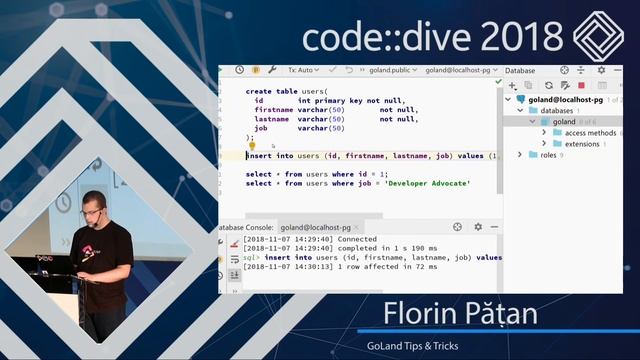Click the editor horizontal scrollbar
The height and width of the screenshot is (360, 640).
pyautogui.click(x=313, y=215)
